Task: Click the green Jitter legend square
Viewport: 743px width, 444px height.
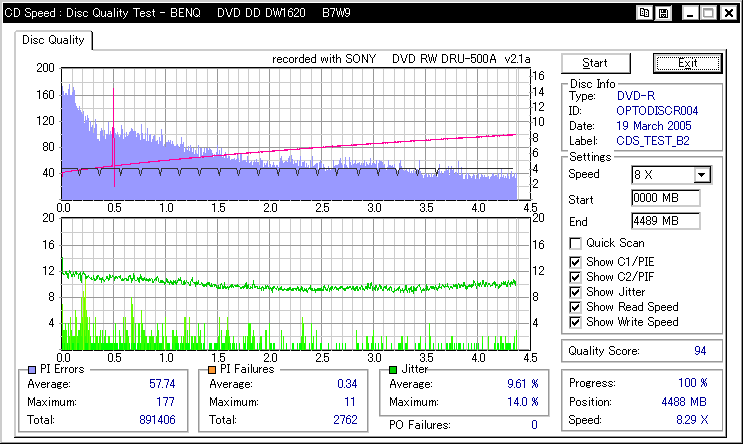Action: [x=393, y=370]
